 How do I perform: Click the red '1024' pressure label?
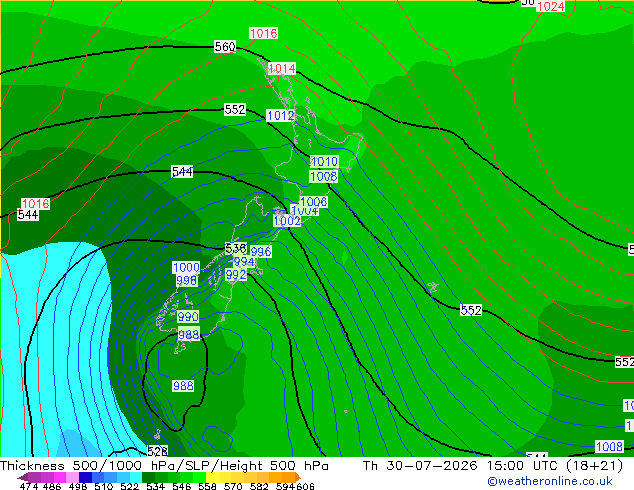click(550, 6)
